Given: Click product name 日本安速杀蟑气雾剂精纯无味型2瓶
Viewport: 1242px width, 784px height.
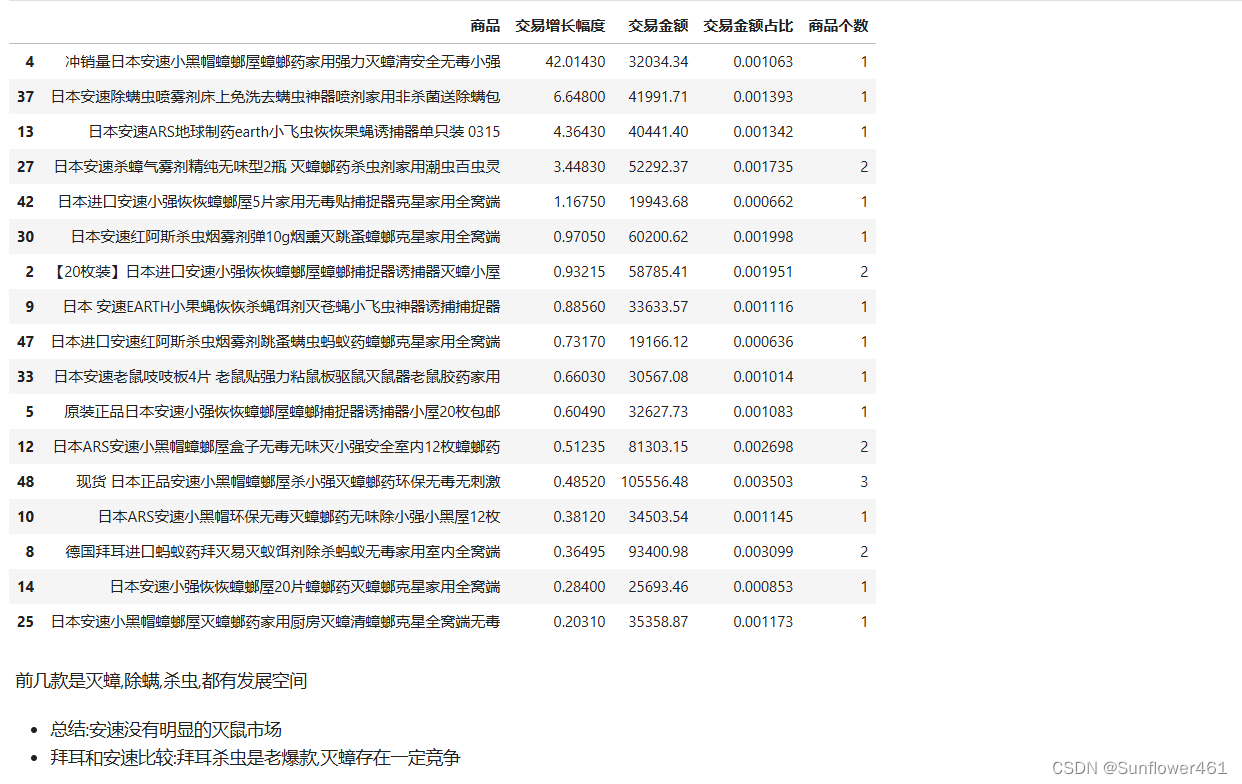Looking at the screenshot, I should (277, 167).
